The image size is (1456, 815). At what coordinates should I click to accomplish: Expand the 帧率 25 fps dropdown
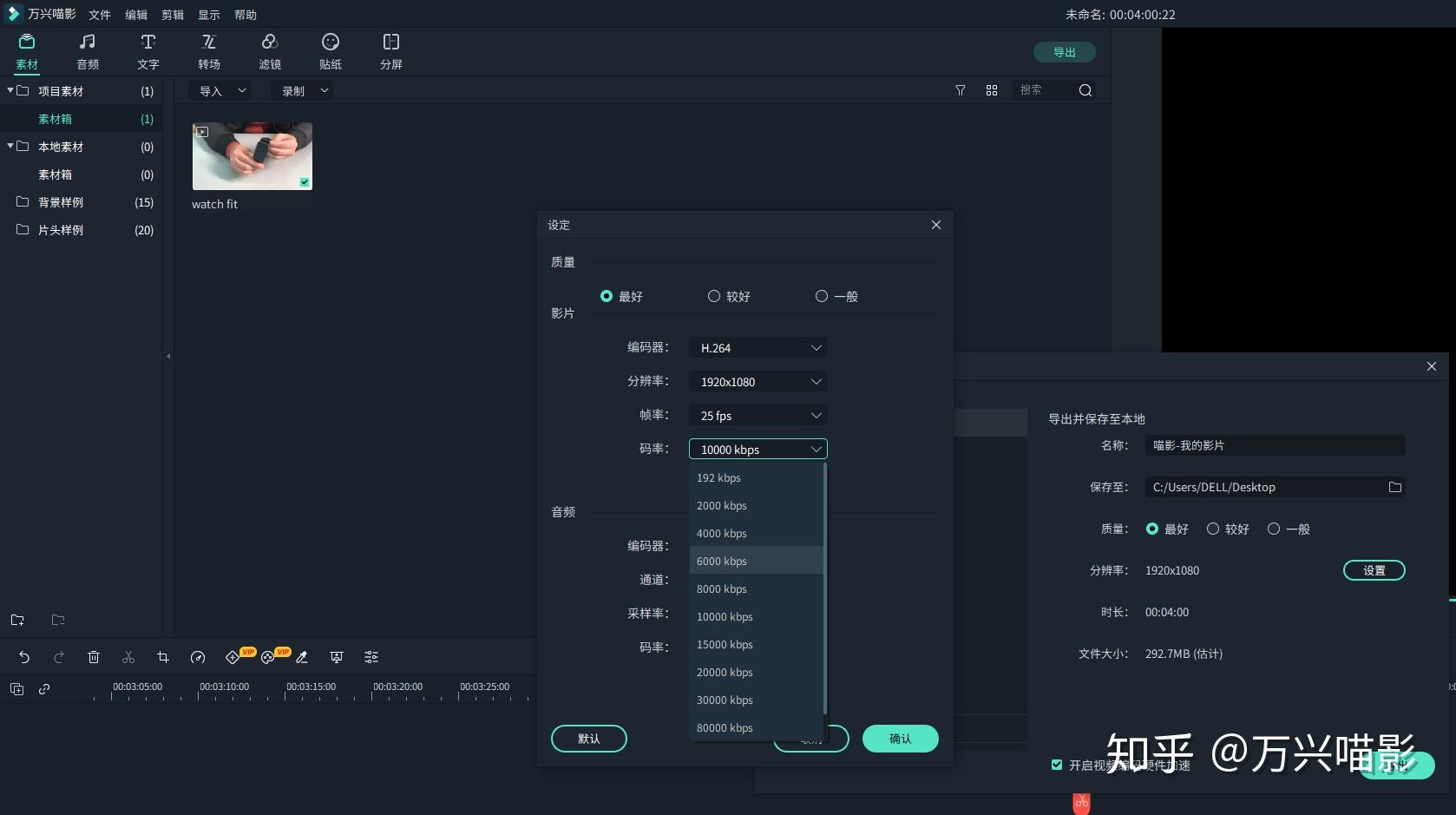pos(758,415)
